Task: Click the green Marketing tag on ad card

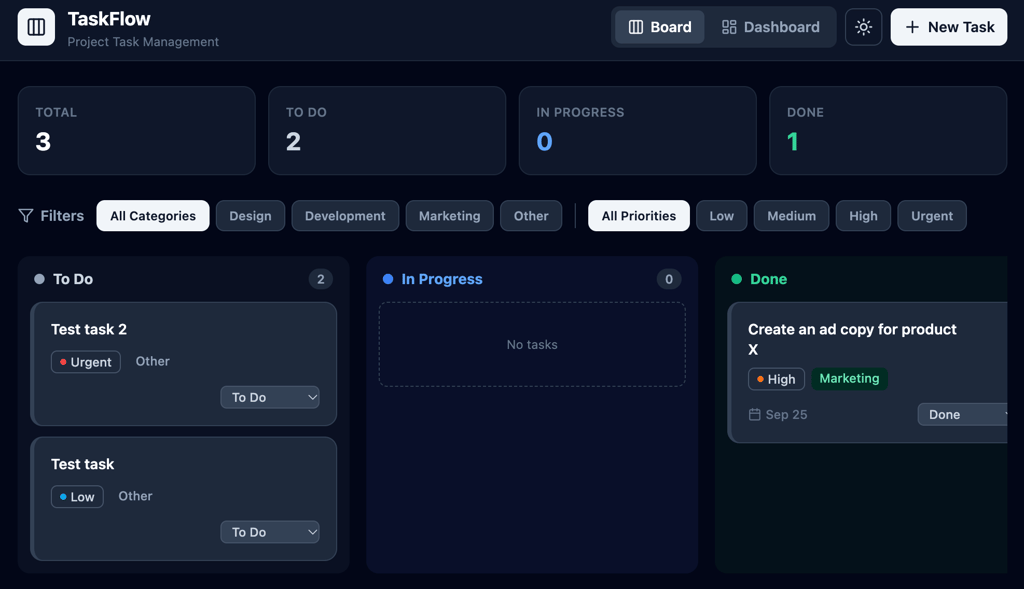Action: point(849,379)
